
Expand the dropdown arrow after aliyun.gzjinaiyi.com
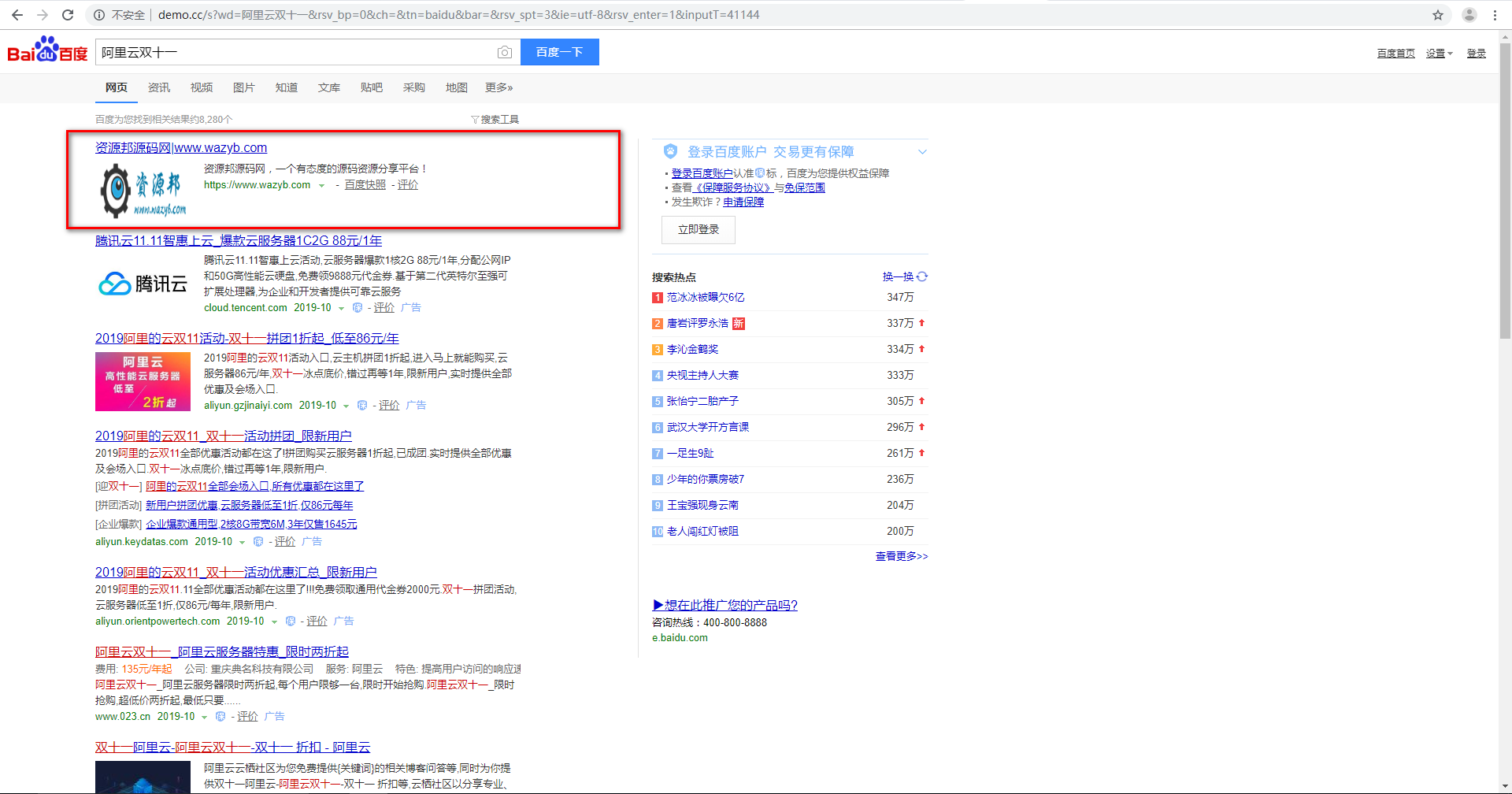point(346,406)
